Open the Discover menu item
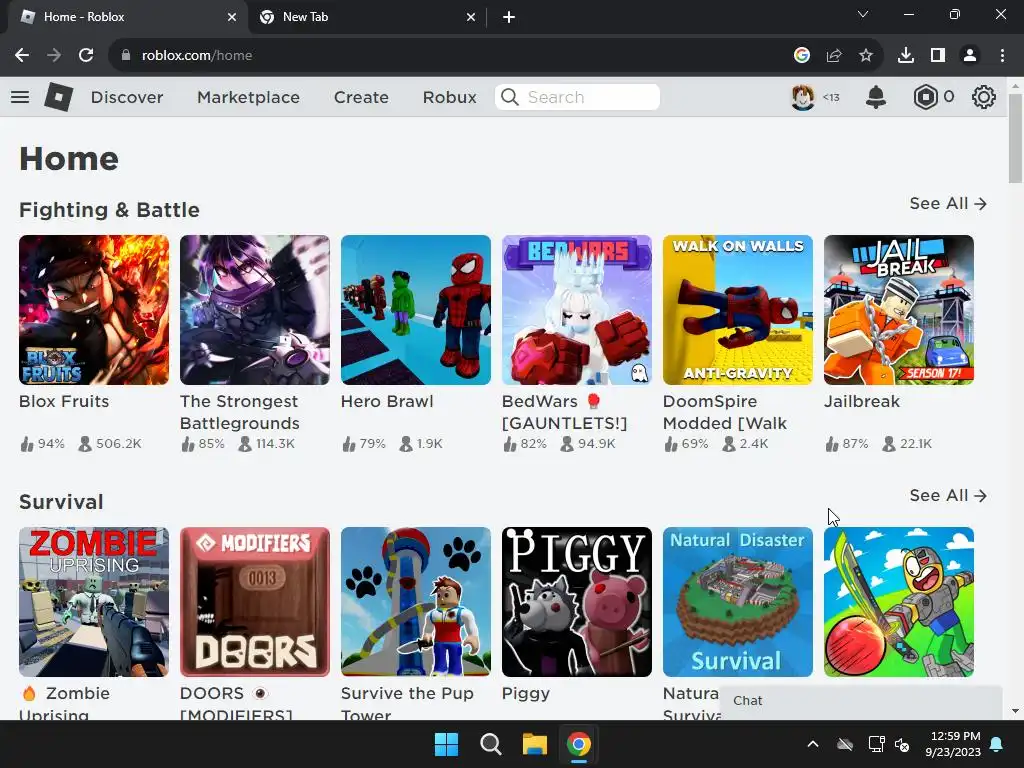 tap(127, 97)
